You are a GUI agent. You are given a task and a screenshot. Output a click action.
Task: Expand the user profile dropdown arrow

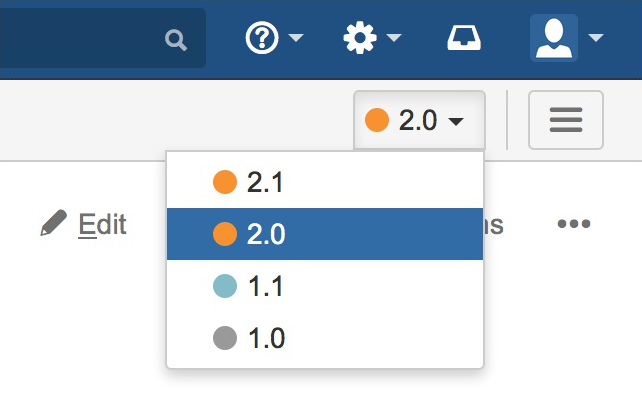[596, 40]
